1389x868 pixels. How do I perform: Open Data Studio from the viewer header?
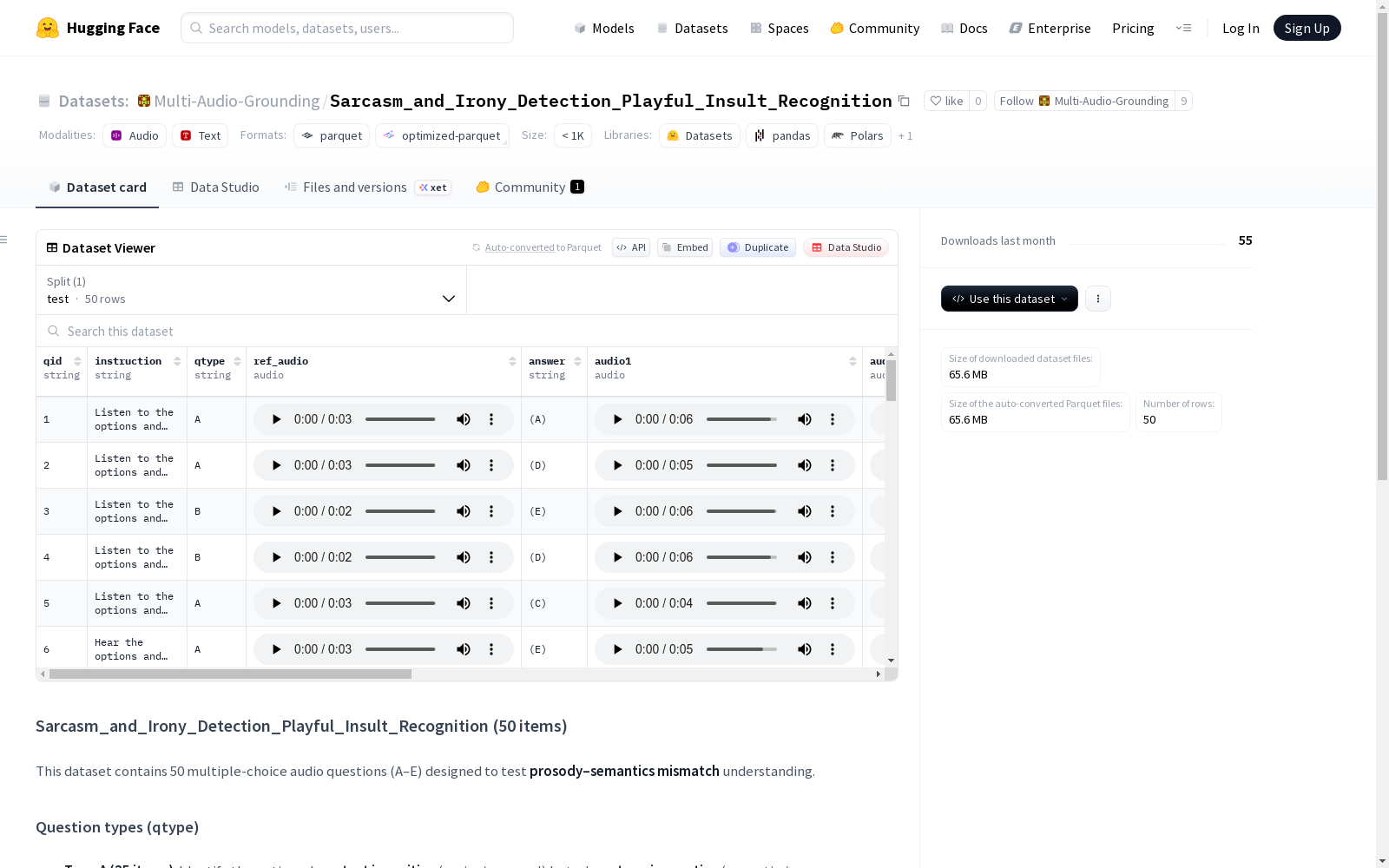tap(846, 247)
